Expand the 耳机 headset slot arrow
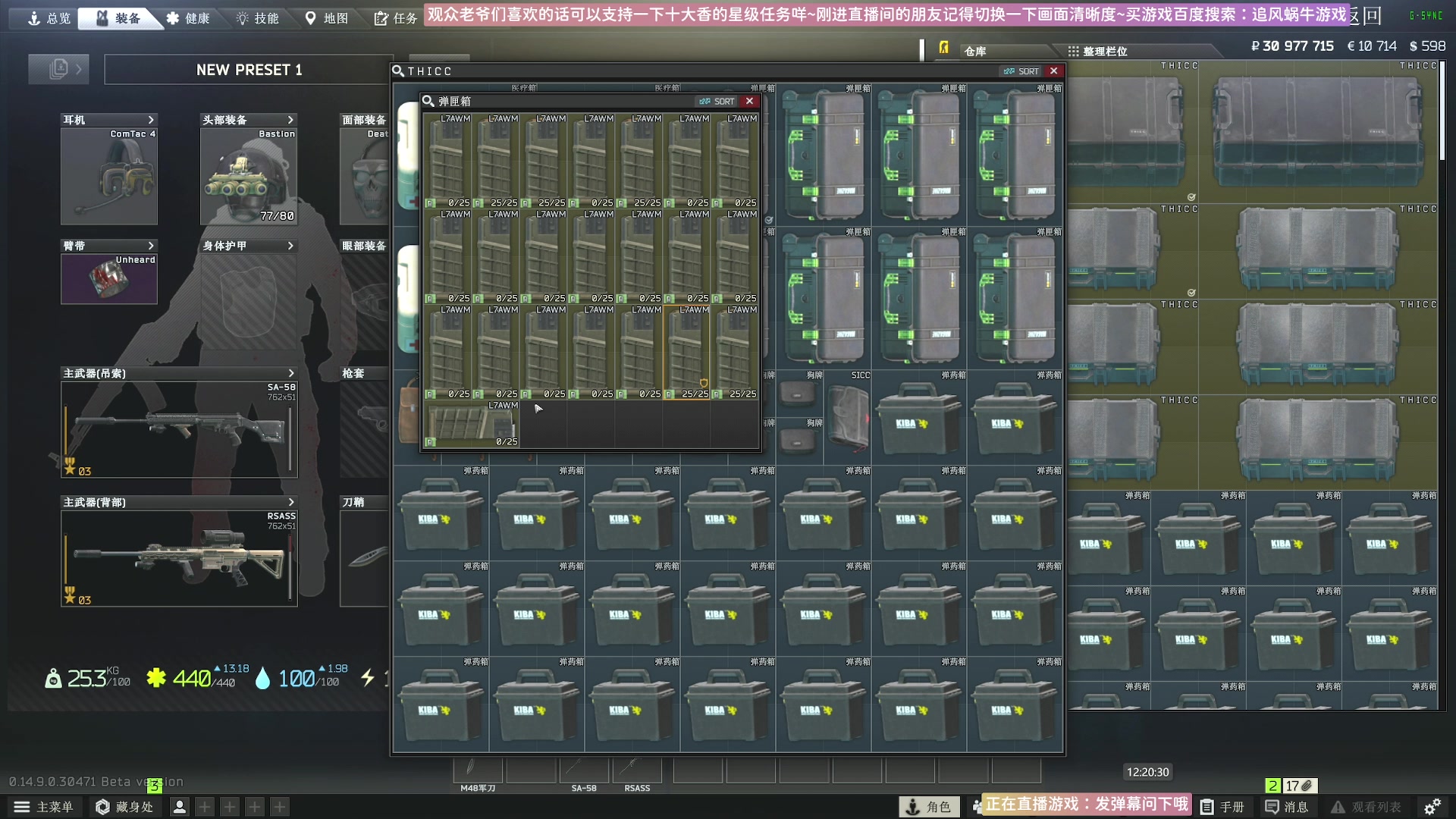The image size is (1456, 819). point(151,120)
